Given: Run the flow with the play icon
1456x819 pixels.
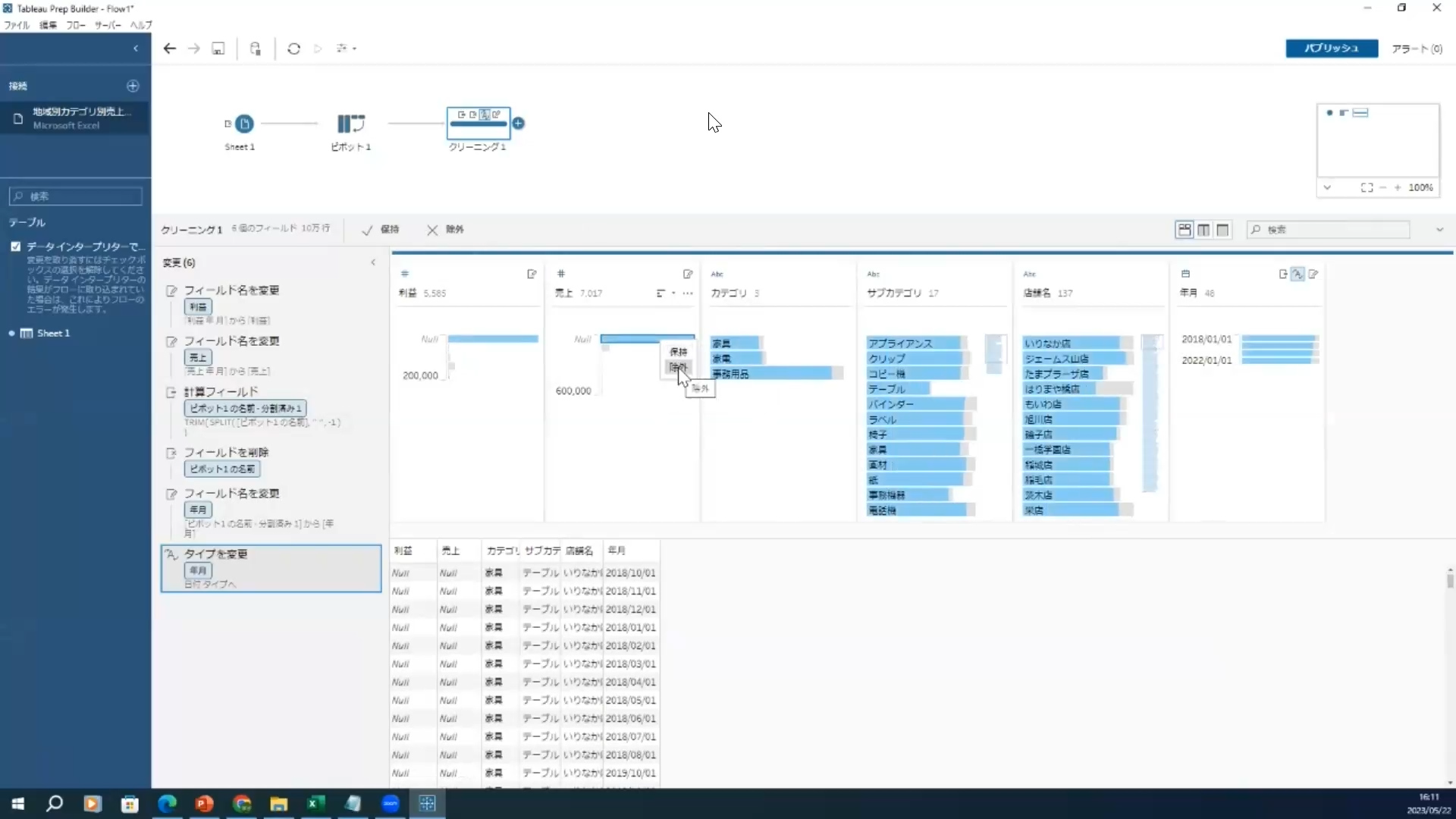Looking at the screenshot, I should coord(318,49).
